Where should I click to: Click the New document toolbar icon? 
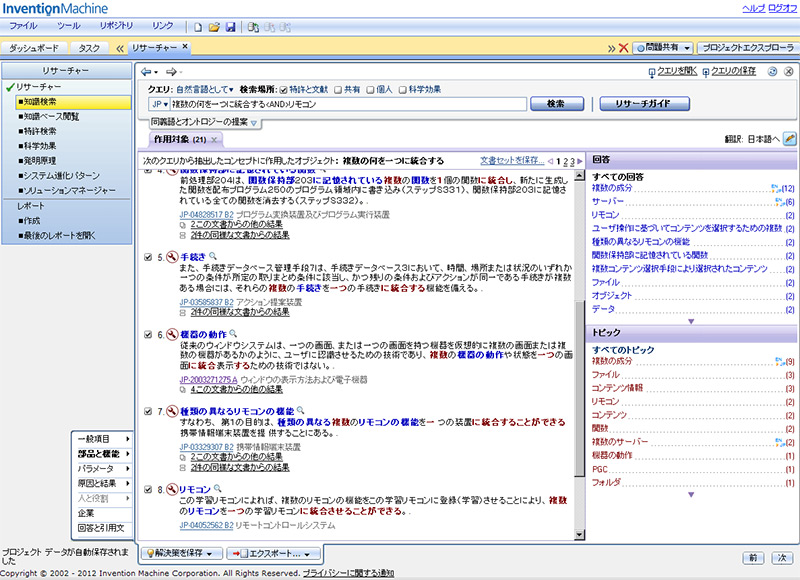pyautogui.click(x=198, y=27)
